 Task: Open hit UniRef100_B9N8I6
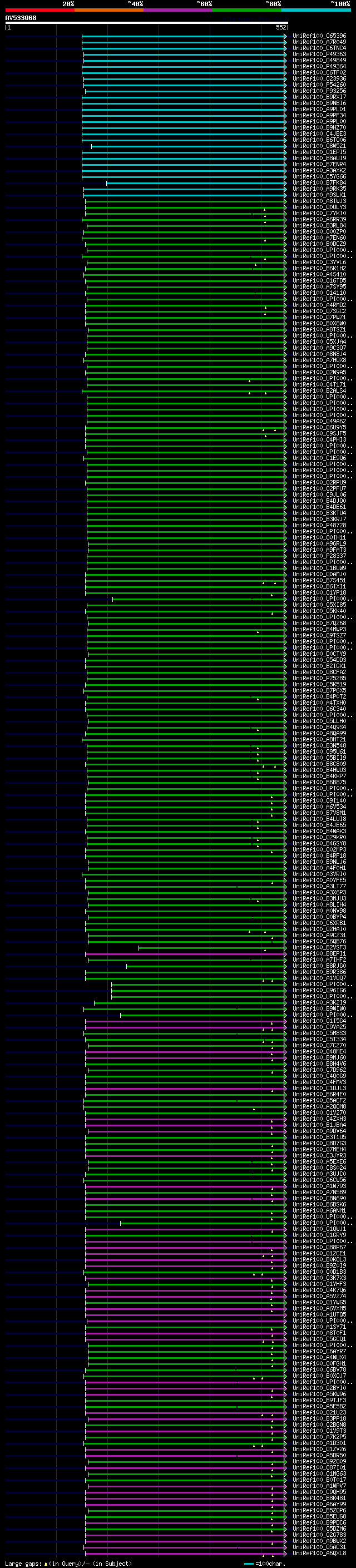click(x=319, y=103)
